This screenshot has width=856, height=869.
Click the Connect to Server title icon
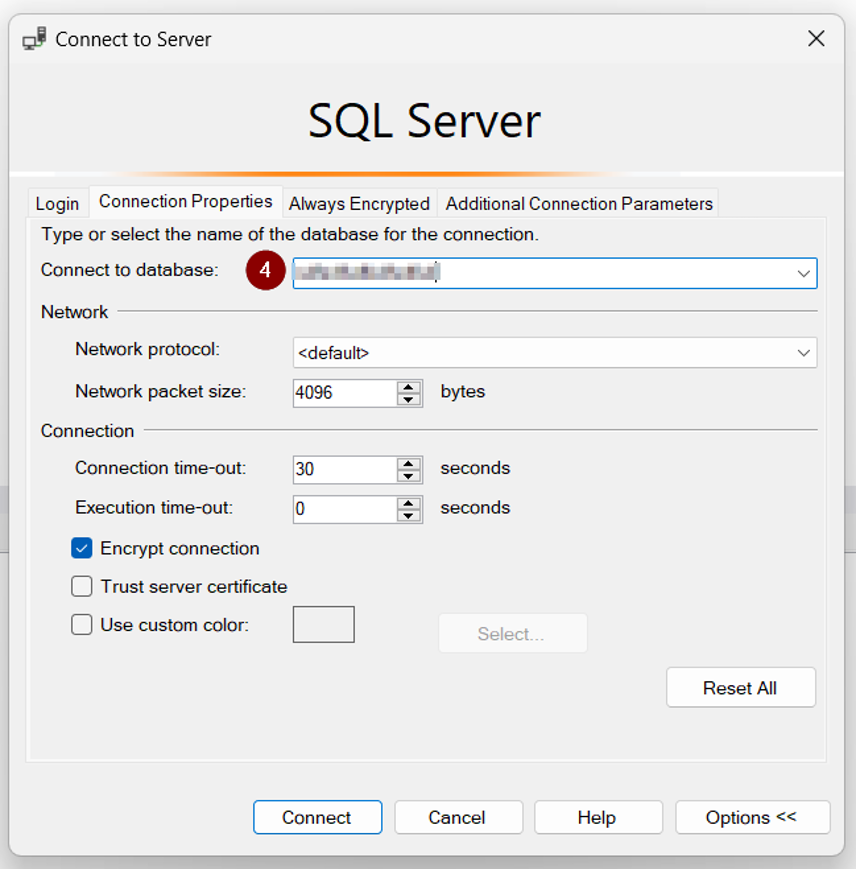[x=34, y=39]
